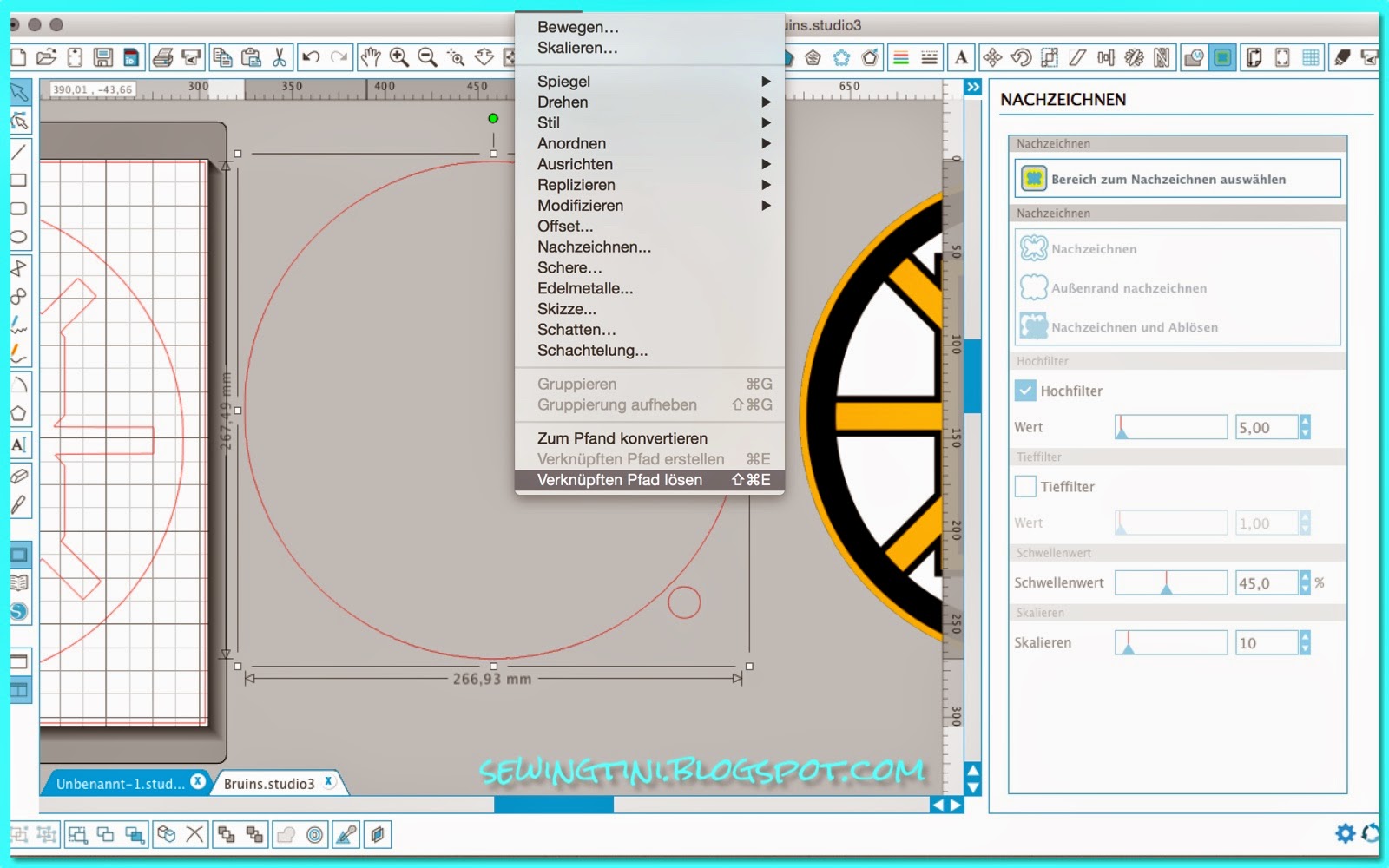Copy the selection using the copy icon
1389x868 pixels.
(x=222, y=58)
